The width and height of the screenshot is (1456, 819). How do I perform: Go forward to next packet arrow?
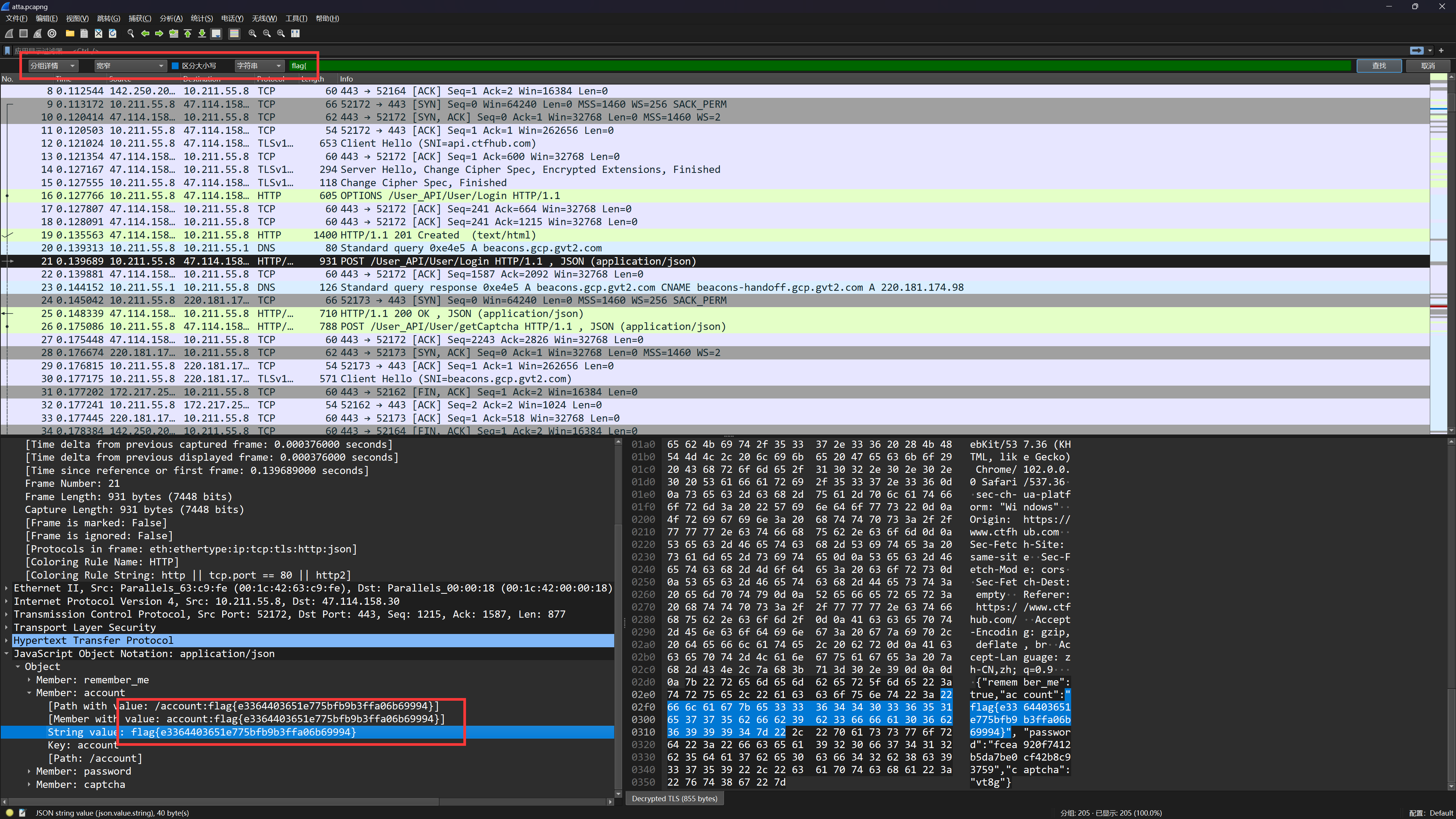coord(159,33)
